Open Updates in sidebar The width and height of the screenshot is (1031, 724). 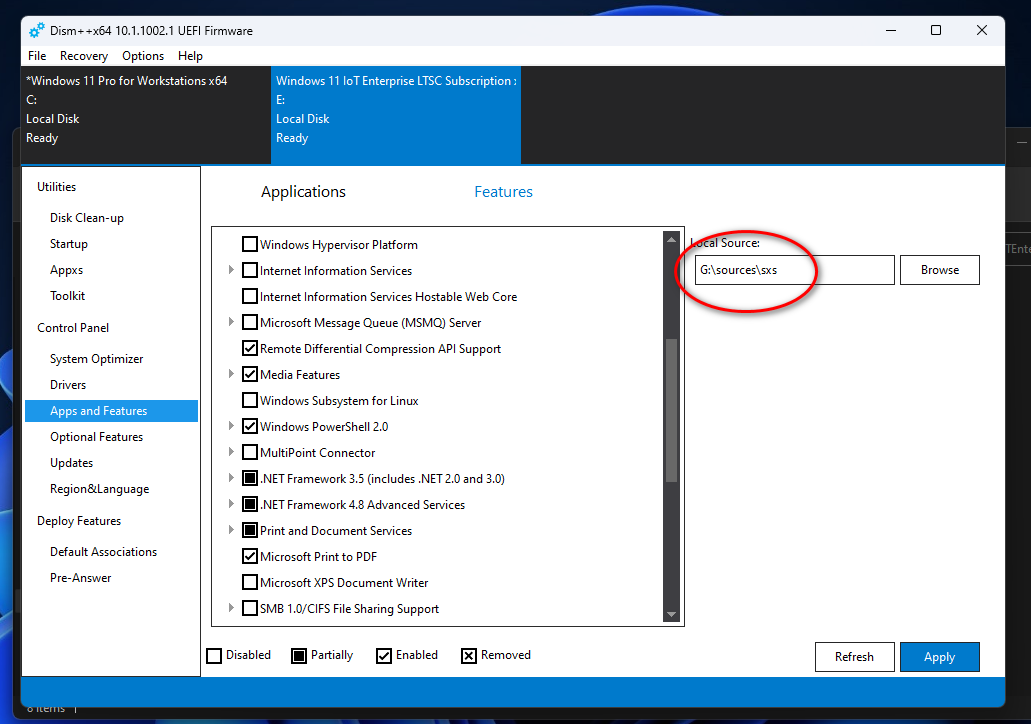click(x=71, y=463)
